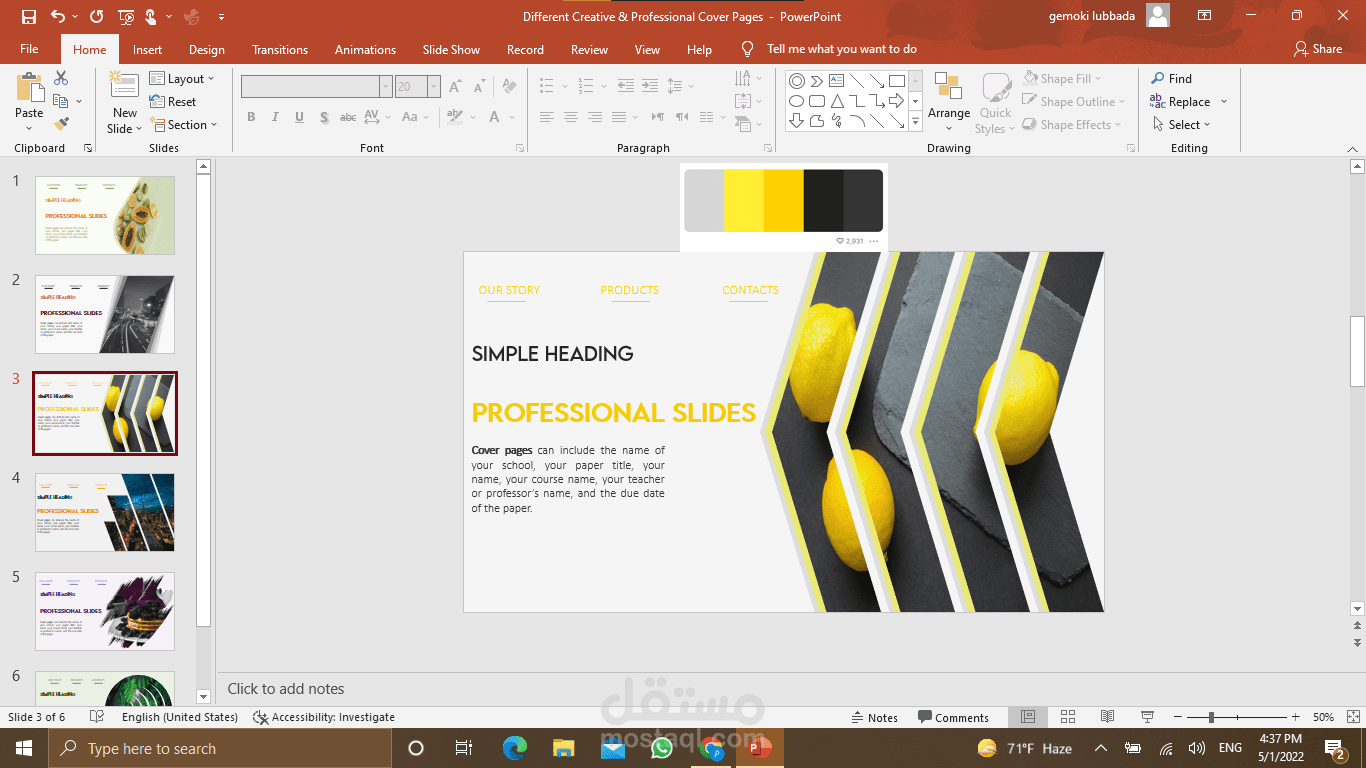Open the Insert ribbon tab
The image size is (1366, 768).
pos(147,49)
